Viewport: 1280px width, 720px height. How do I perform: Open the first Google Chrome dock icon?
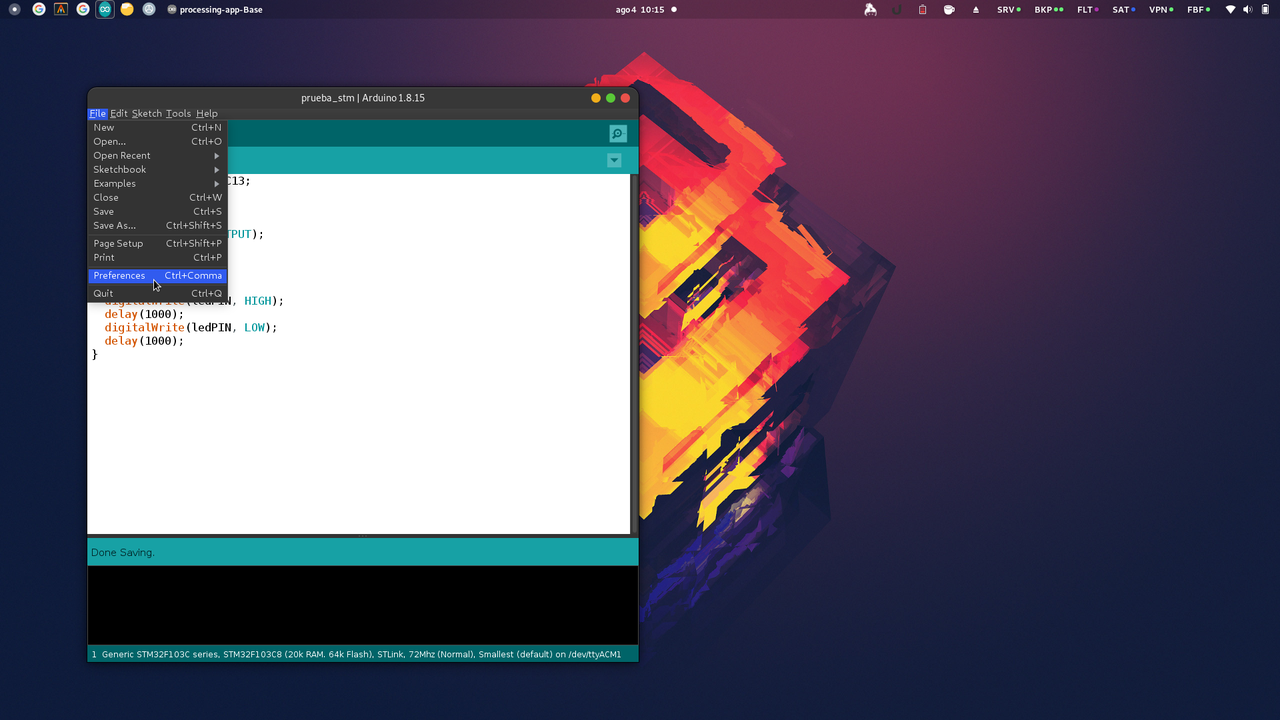(39, 9)
